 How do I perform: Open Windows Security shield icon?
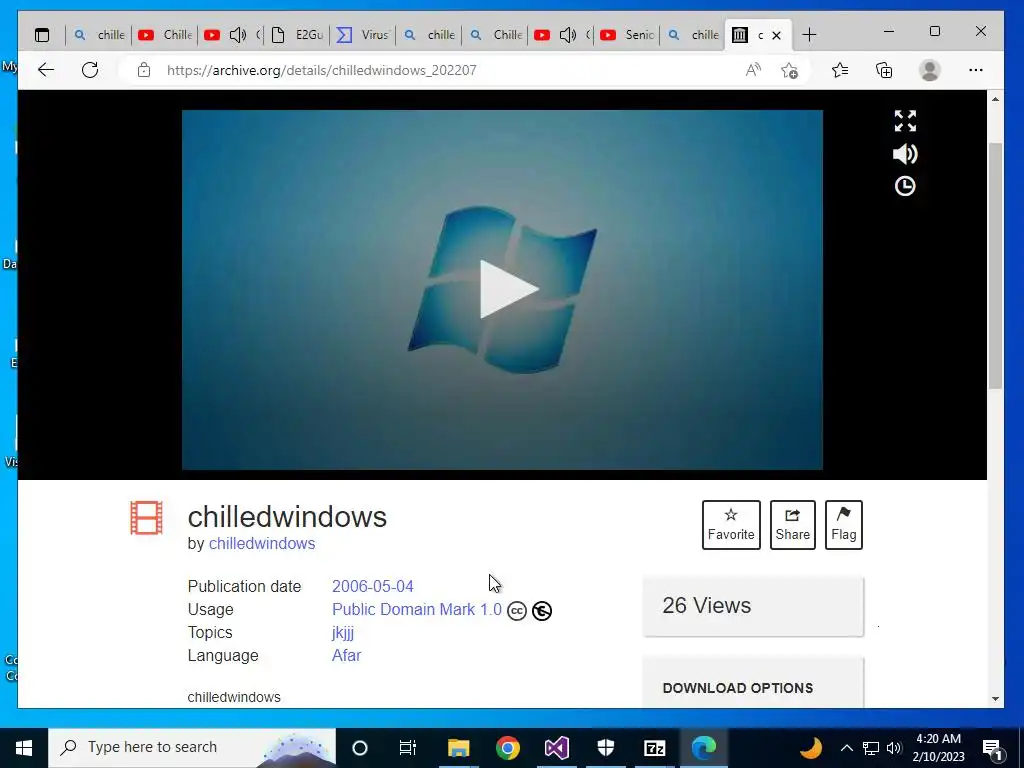tap(606, 748)
